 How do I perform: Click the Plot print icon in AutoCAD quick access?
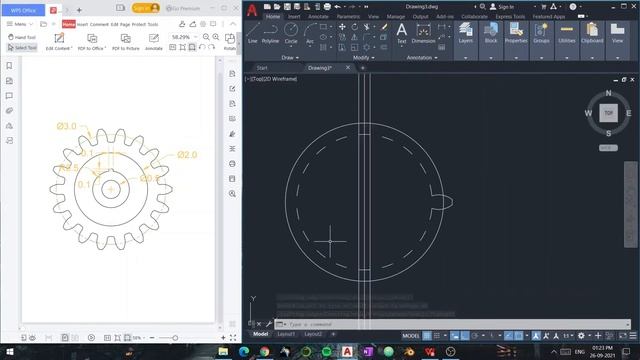click(327, 7)
